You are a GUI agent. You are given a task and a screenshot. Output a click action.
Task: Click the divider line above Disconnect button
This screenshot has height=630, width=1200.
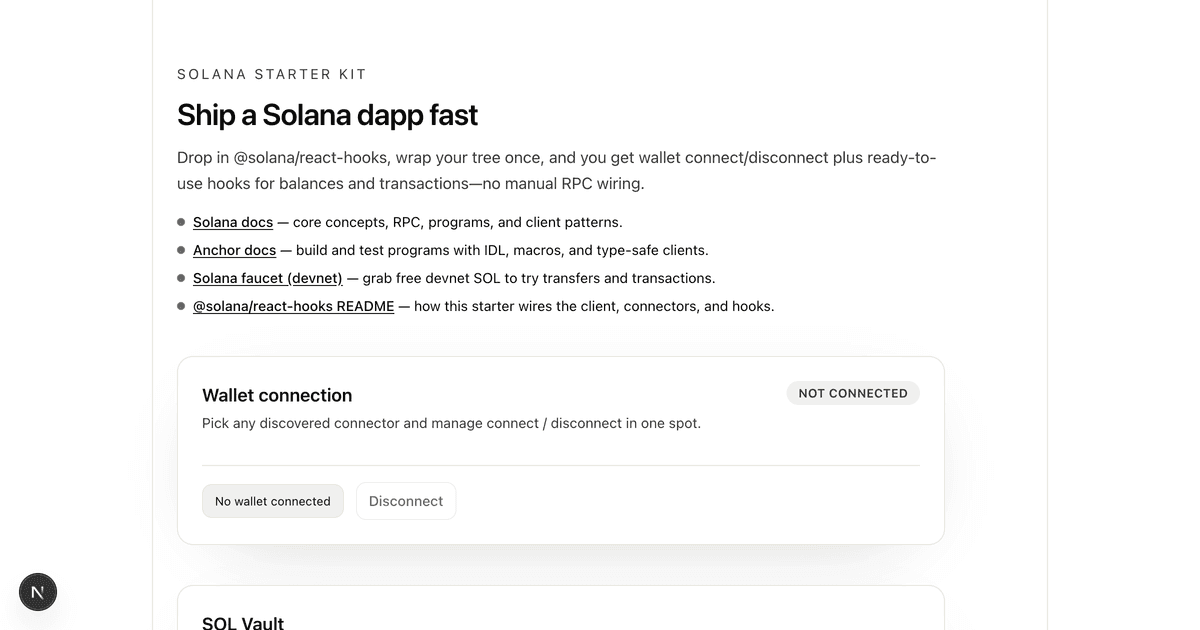tap(560, 463)
